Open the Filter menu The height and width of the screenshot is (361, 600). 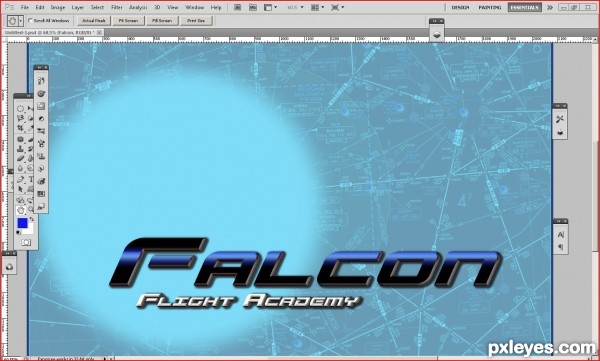117,7
